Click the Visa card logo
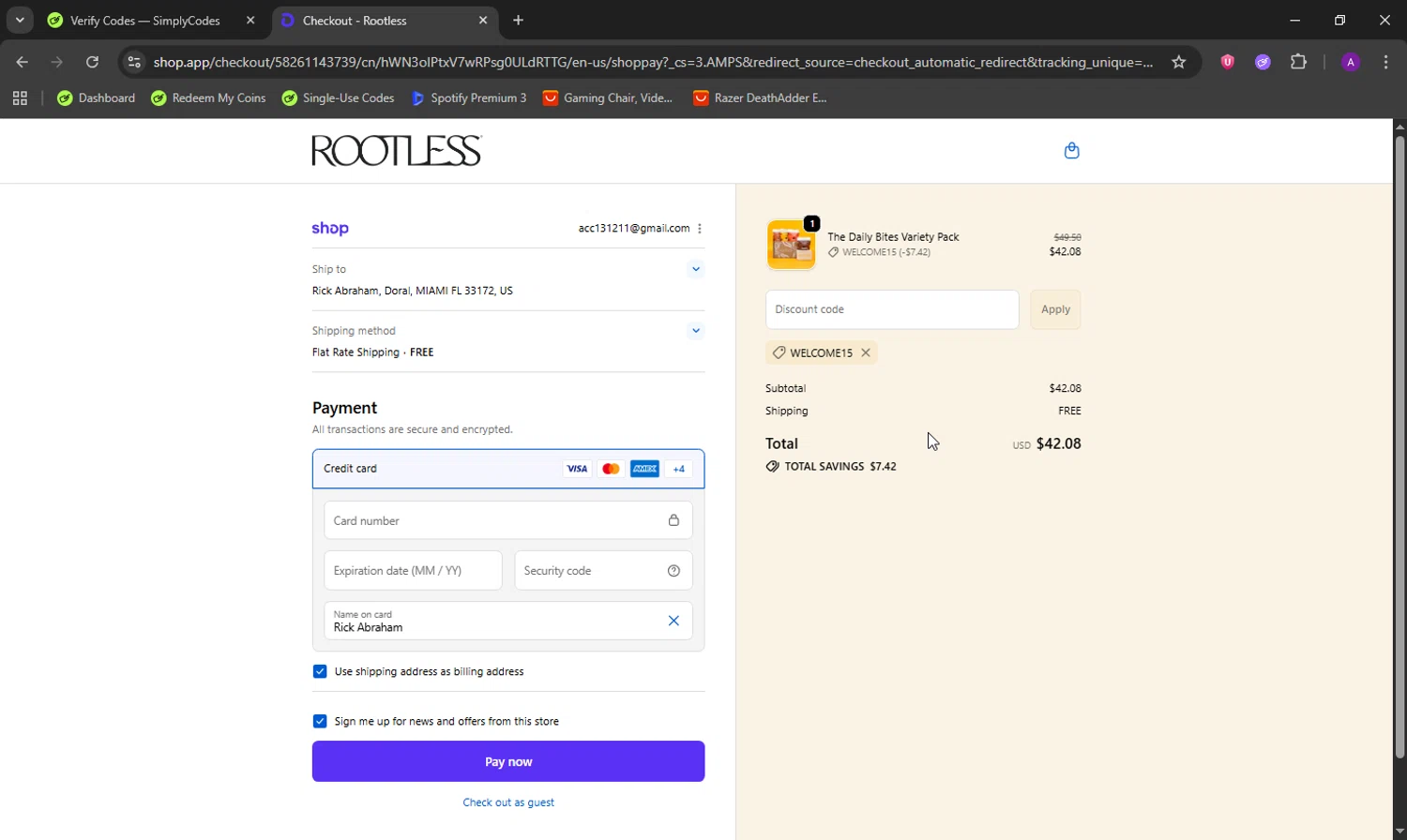 tap(577, 469)
